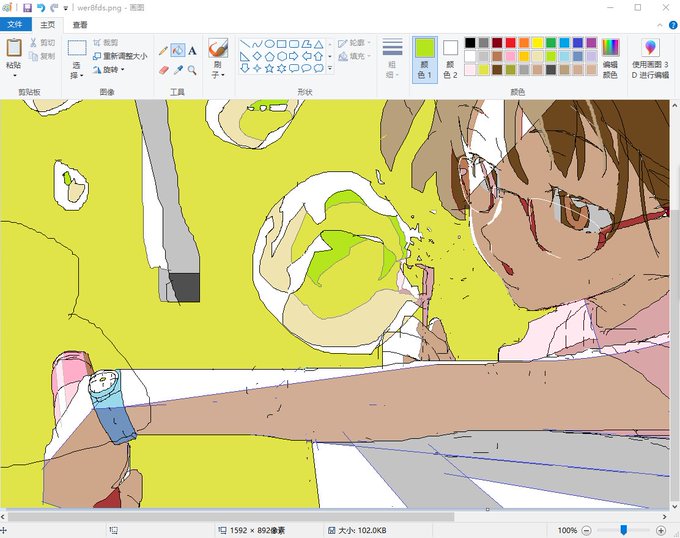
Task: Click the 1592 × 892 dimensions text
Action: (257, 530)
